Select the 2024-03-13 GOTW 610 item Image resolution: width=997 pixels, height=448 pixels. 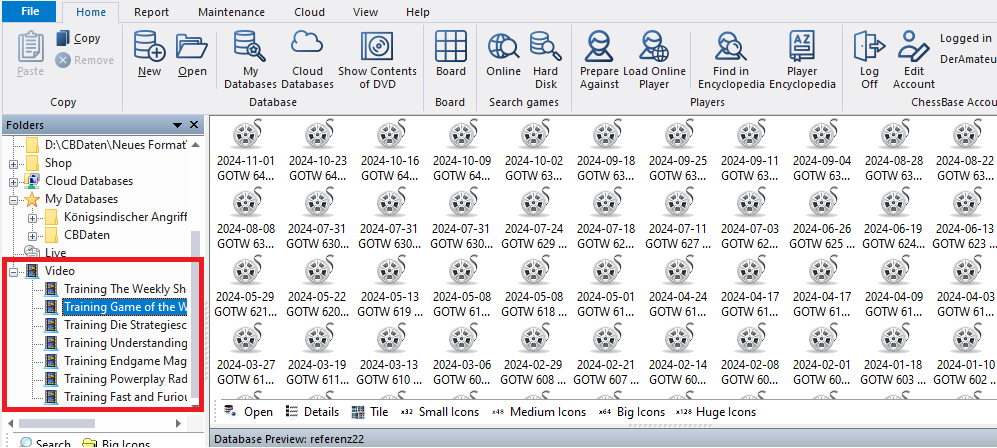pos(389,356)
